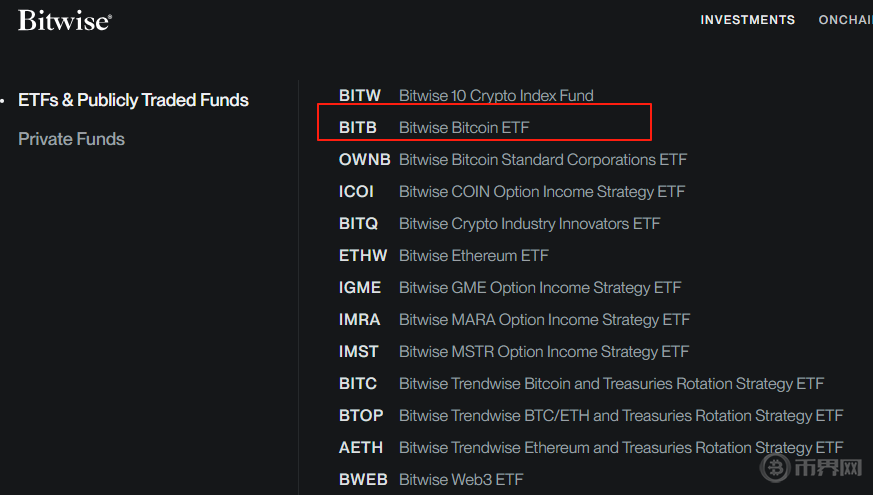This screenshot has width=873, height=495.
Task: Open the Bitwise Bitcoin ETF link
Action: [x=464, y=128]
